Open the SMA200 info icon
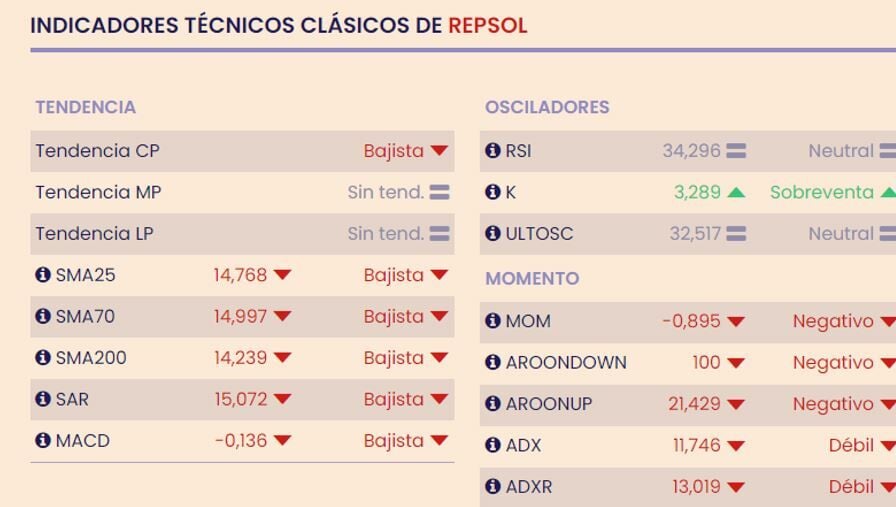This screenshot has height=507, width=896. click(43, 358)
